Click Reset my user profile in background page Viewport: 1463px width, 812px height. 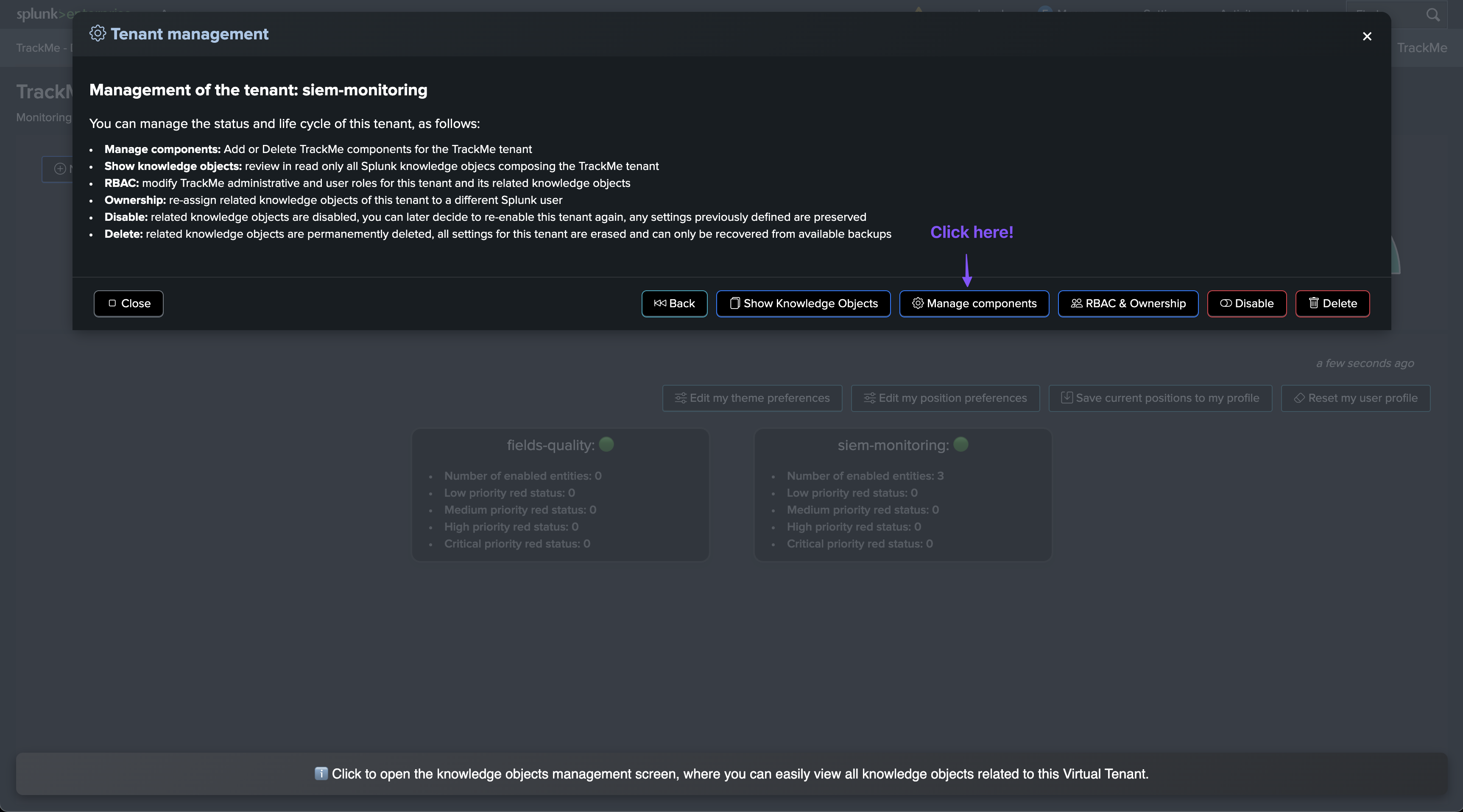point(1355,398)
